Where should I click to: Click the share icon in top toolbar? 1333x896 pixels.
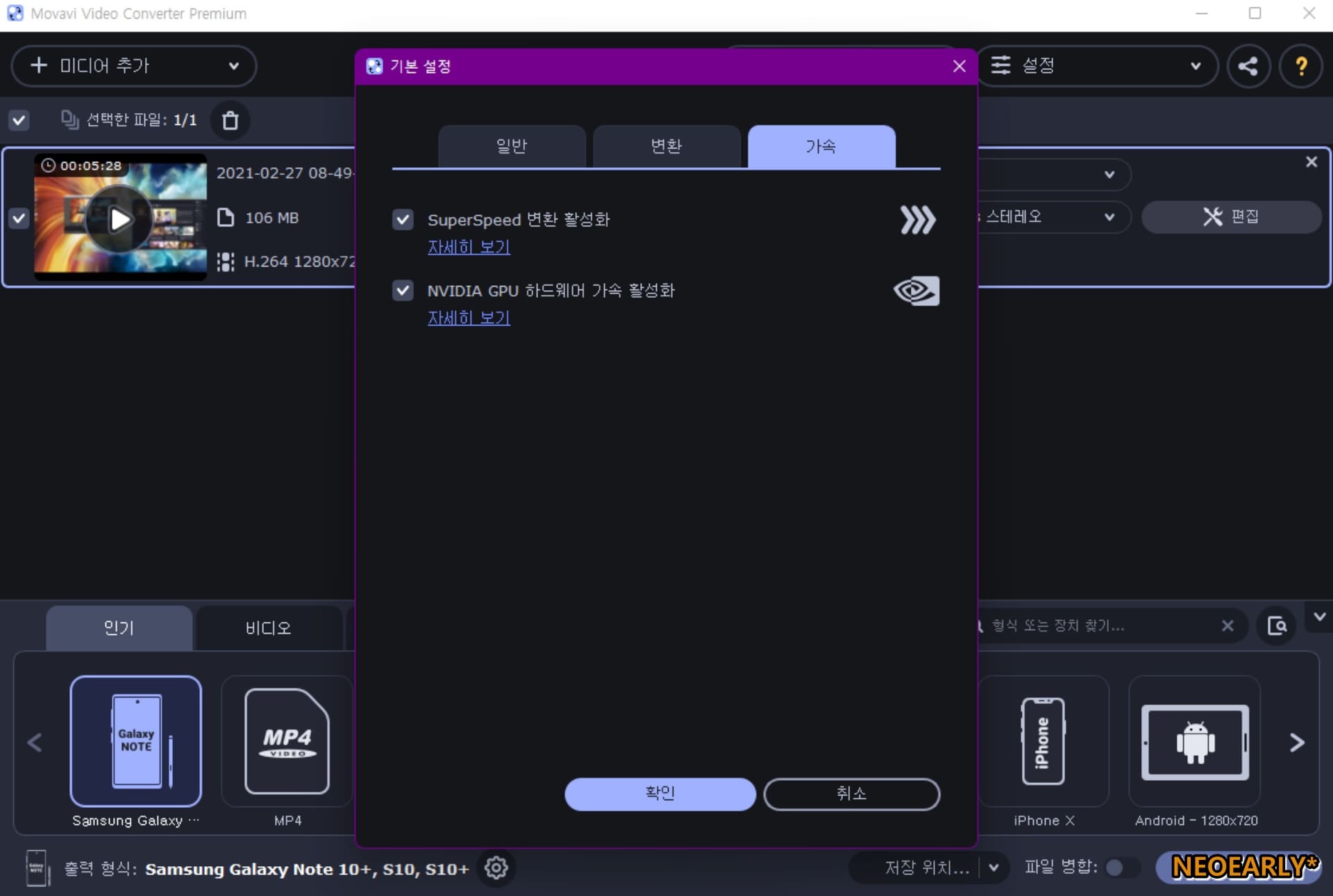[x=1248, y=66]
